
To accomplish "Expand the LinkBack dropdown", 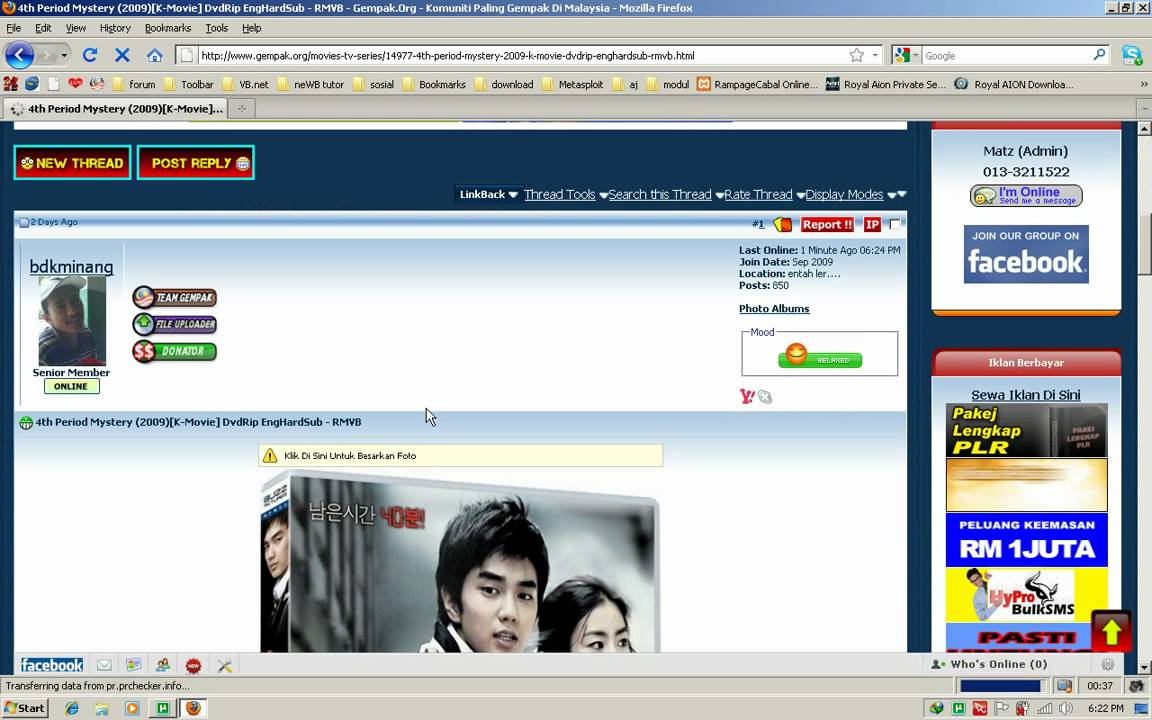I will click(x=489, y=195).
